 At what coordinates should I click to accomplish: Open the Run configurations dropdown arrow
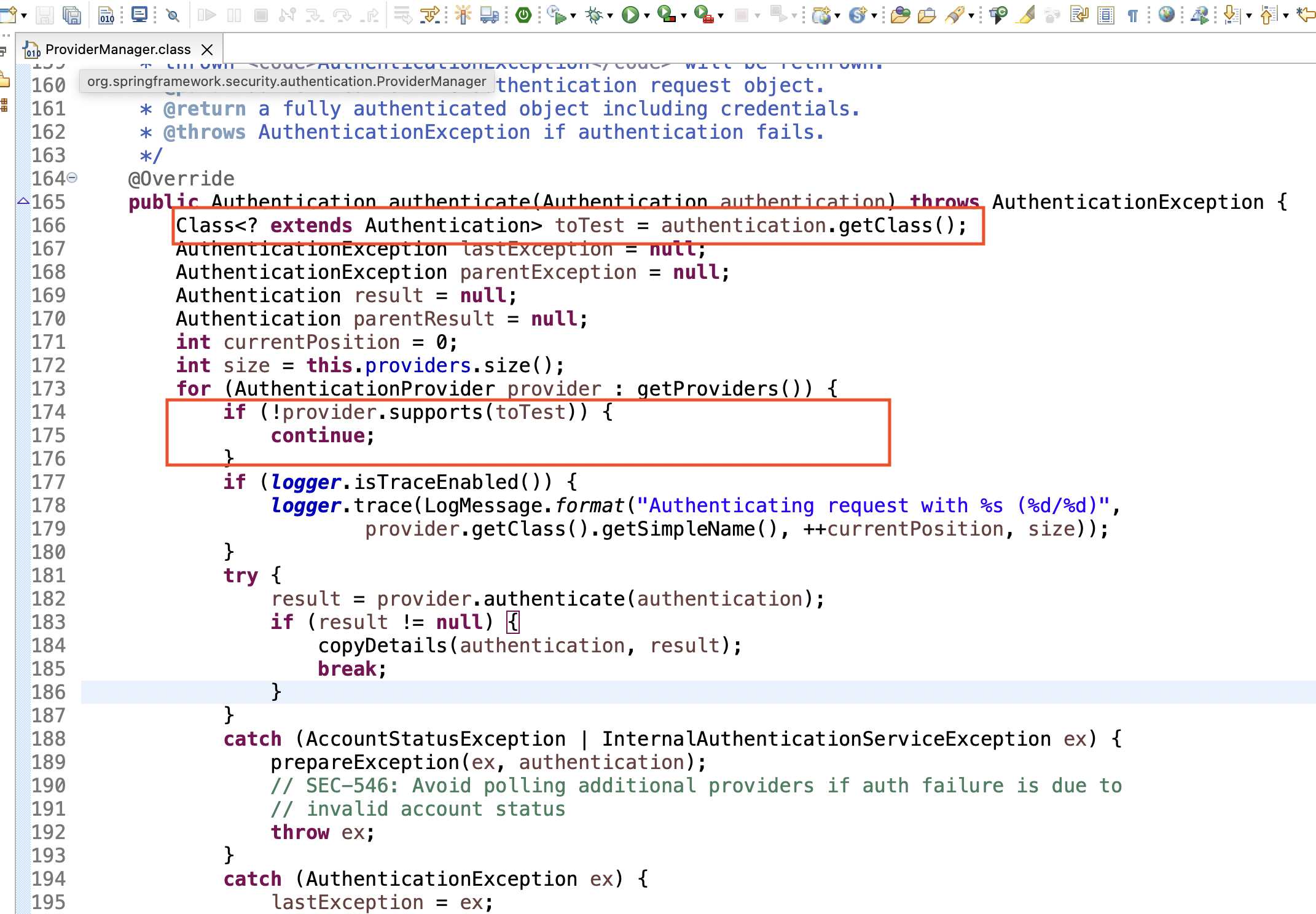click(647, 16)
